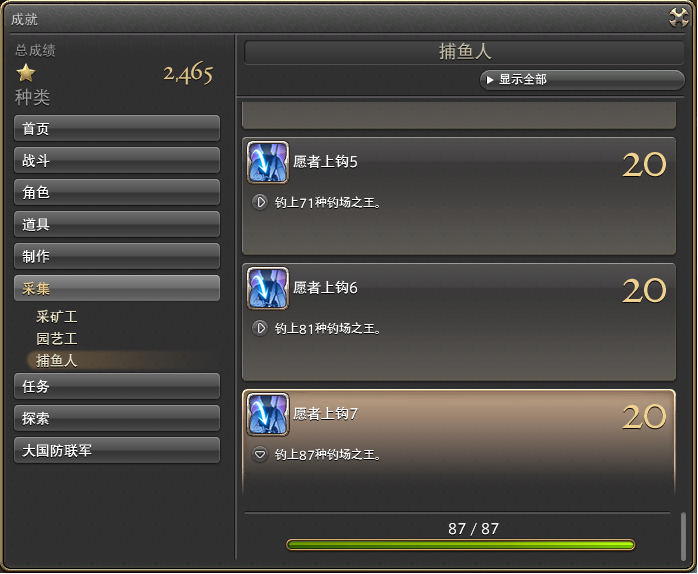Select 采矿工 subcategory

point(57,317)
